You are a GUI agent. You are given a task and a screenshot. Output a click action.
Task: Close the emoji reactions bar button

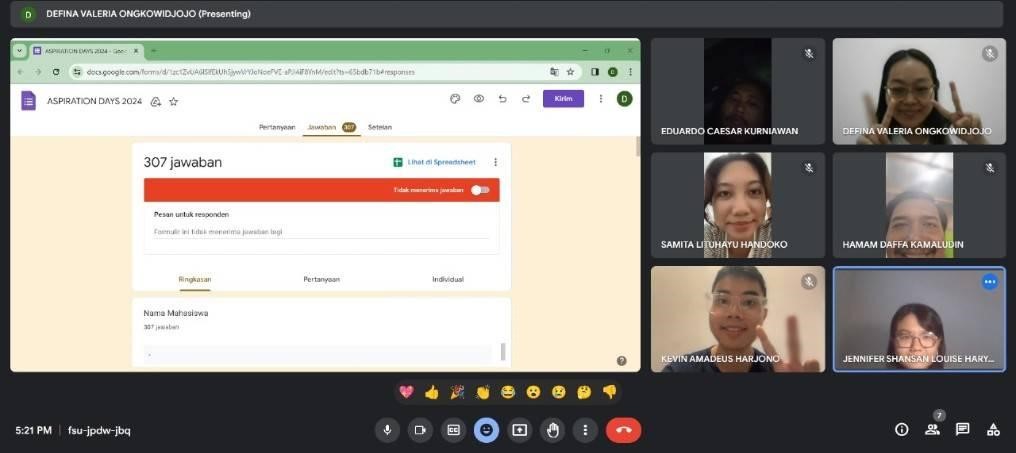point(487,430)
